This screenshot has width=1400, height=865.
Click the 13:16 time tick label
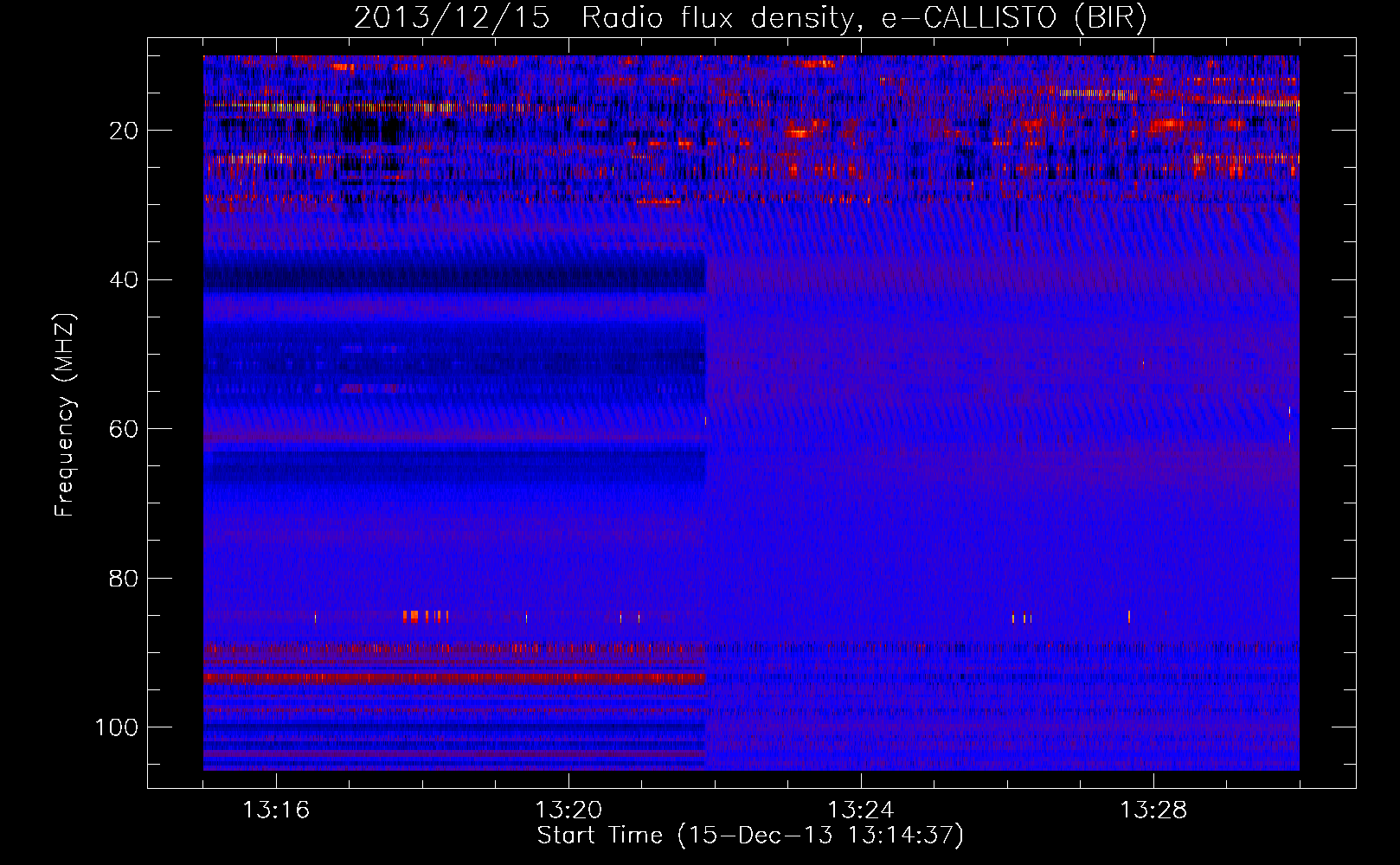(x=276, y=811)
